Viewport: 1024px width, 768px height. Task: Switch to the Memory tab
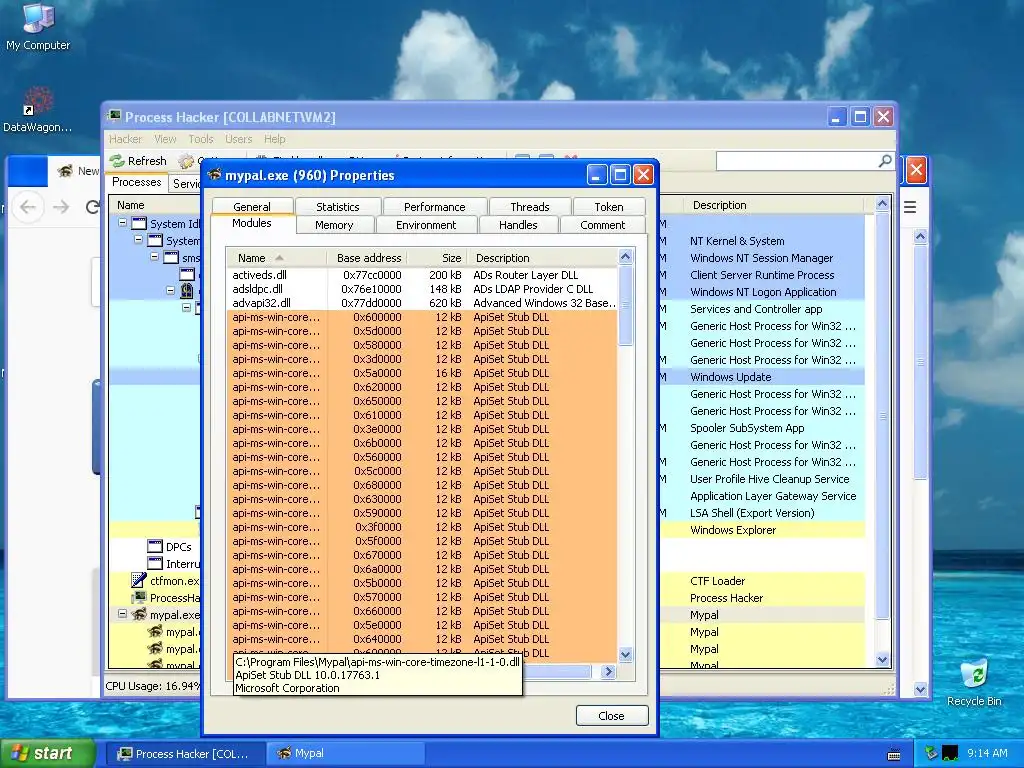[x=334, y=225]
